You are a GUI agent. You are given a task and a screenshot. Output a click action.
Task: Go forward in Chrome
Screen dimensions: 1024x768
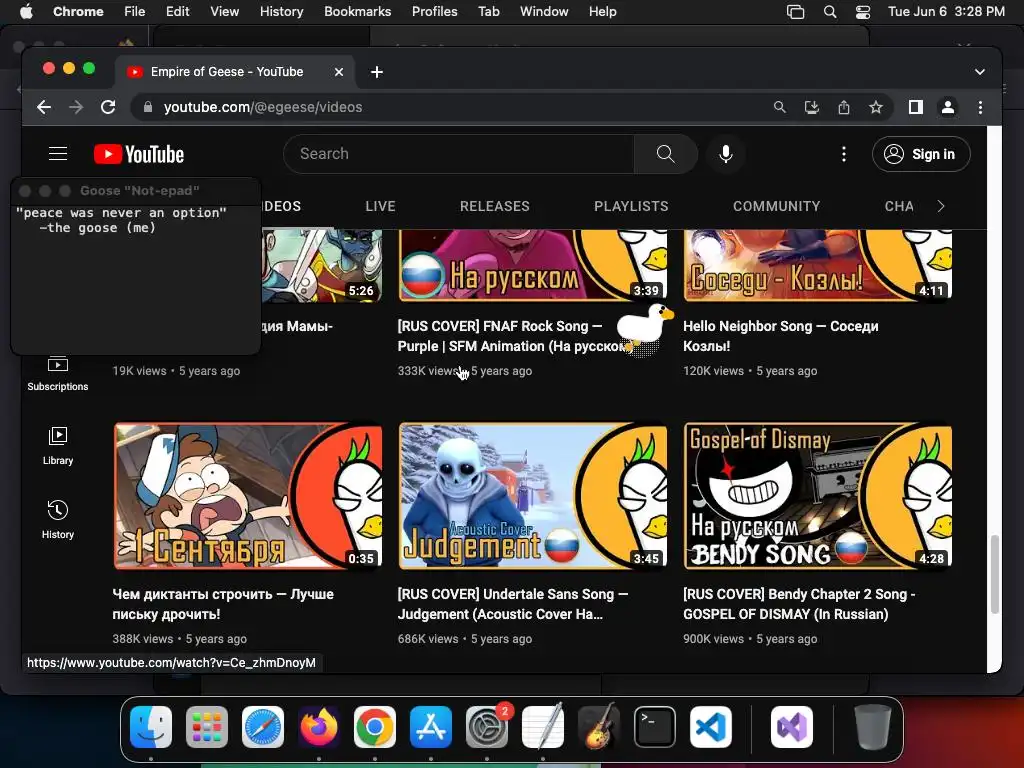pyautogui.click(x=76, y=107)
